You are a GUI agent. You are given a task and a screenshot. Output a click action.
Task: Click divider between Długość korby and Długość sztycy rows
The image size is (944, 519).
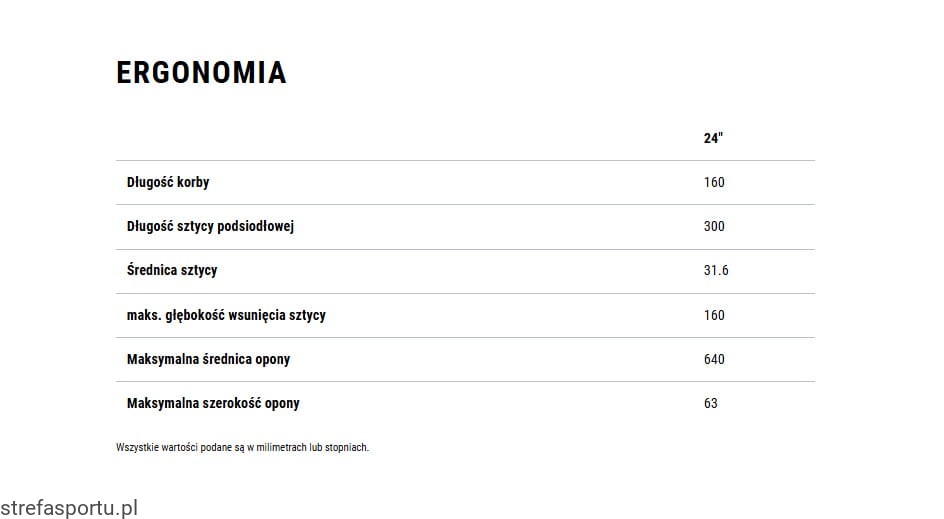click(465, 204)
